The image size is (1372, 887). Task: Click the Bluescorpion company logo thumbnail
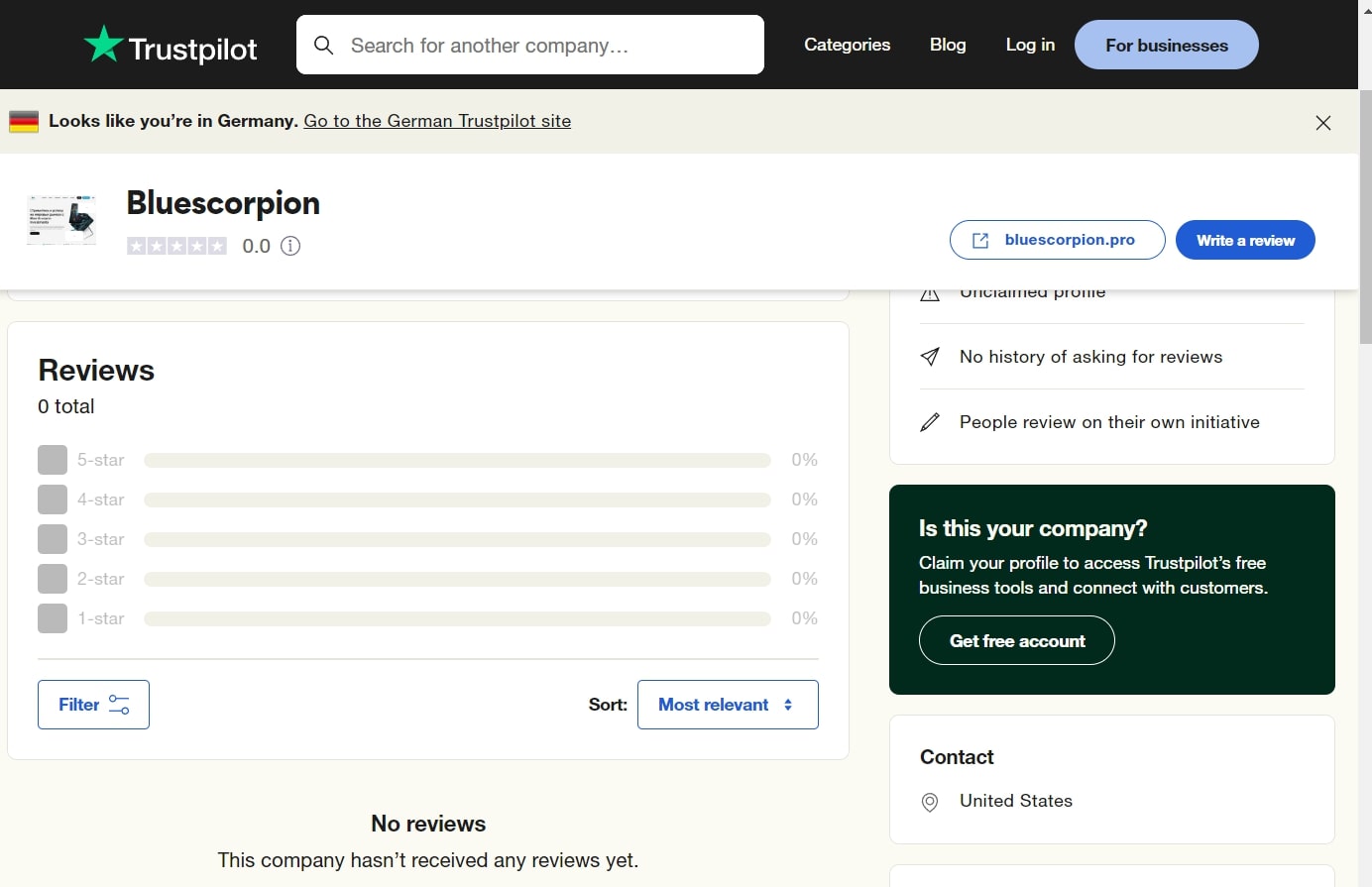point(61,220)
